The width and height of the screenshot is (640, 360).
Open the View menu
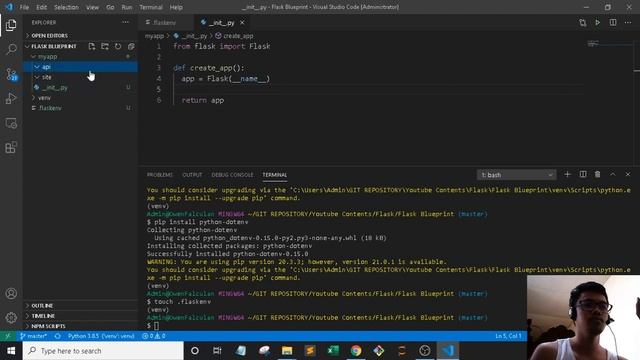92,7
